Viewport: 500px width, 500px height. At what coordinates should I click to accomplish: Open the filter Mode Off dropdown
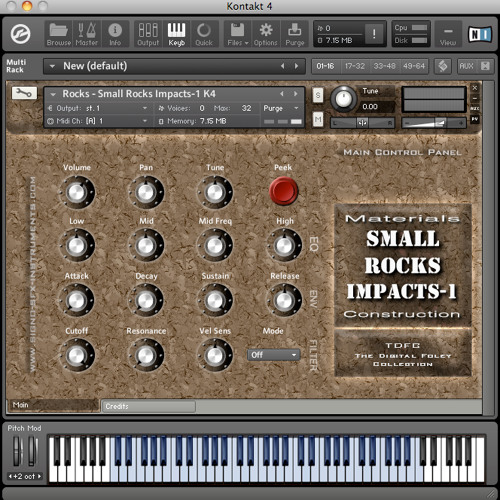pyautogui.click(x=273, y=355)
